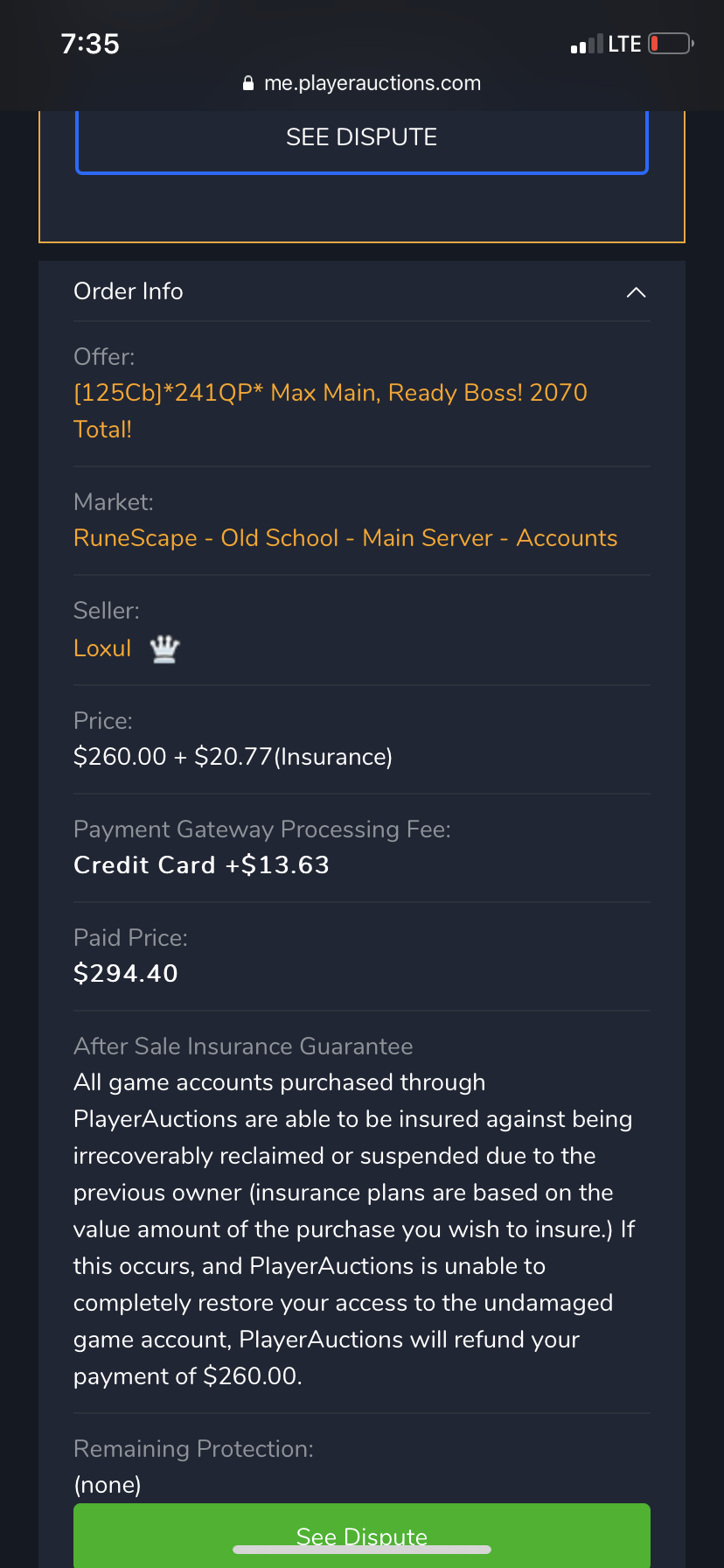The width and height of the screenshot is (724, 1568).
Task: Tap the LTE network indicator
Action: pos(624,44)
